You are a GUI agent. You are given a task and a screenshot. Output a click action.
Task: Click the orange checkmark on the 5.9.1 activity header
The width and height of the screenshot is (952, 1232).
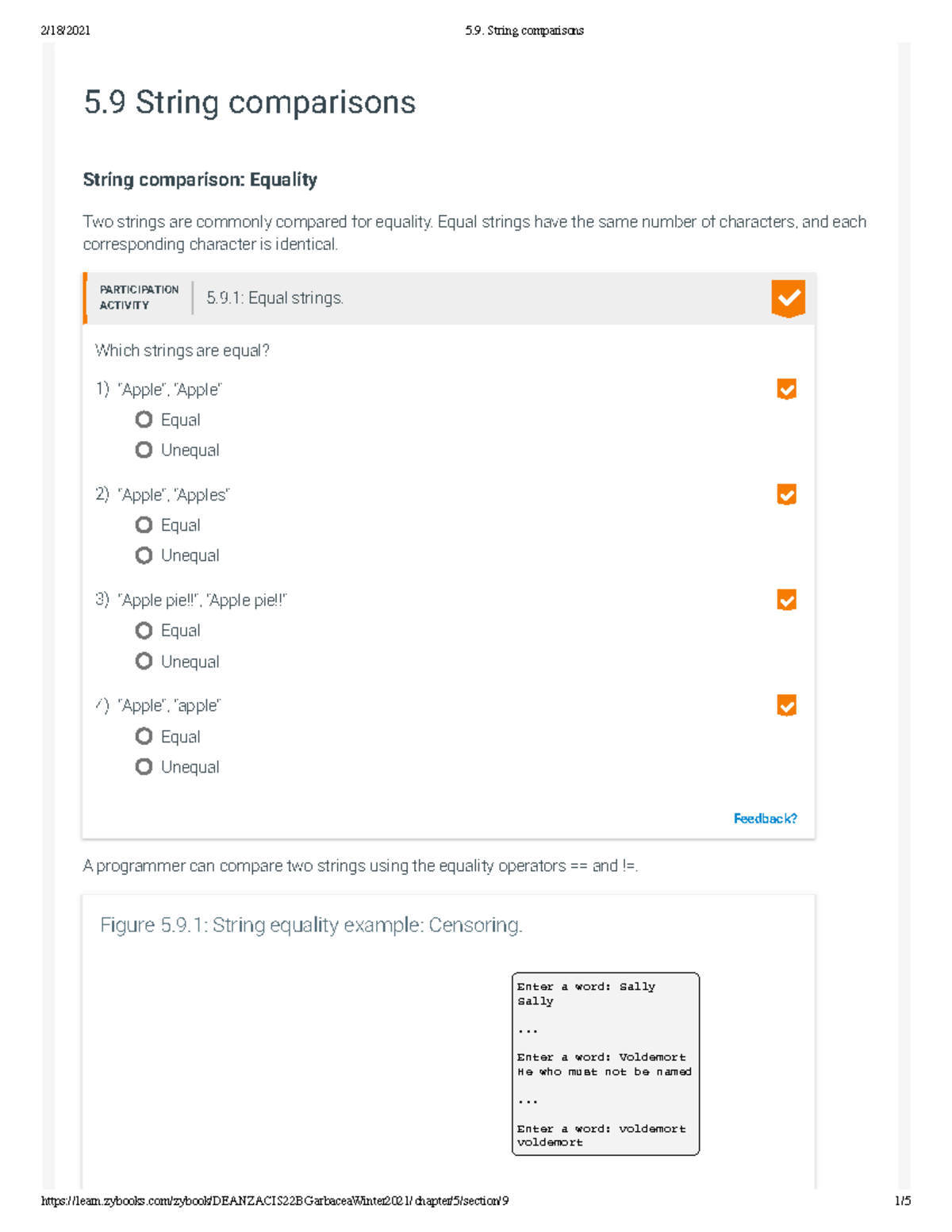(x=788, y=298)
